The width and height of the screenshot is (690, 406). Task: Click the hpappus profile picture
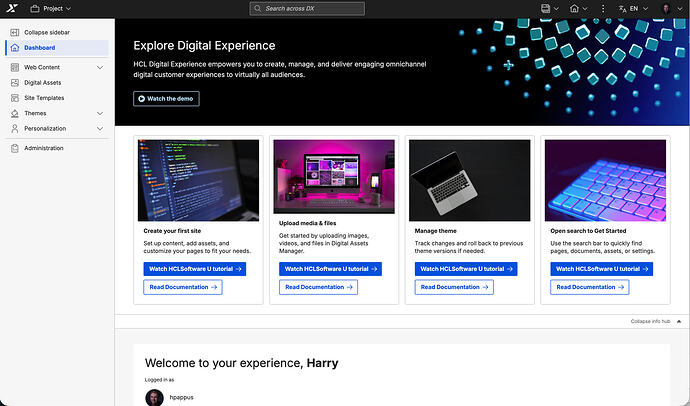click(x=154, y=397)
